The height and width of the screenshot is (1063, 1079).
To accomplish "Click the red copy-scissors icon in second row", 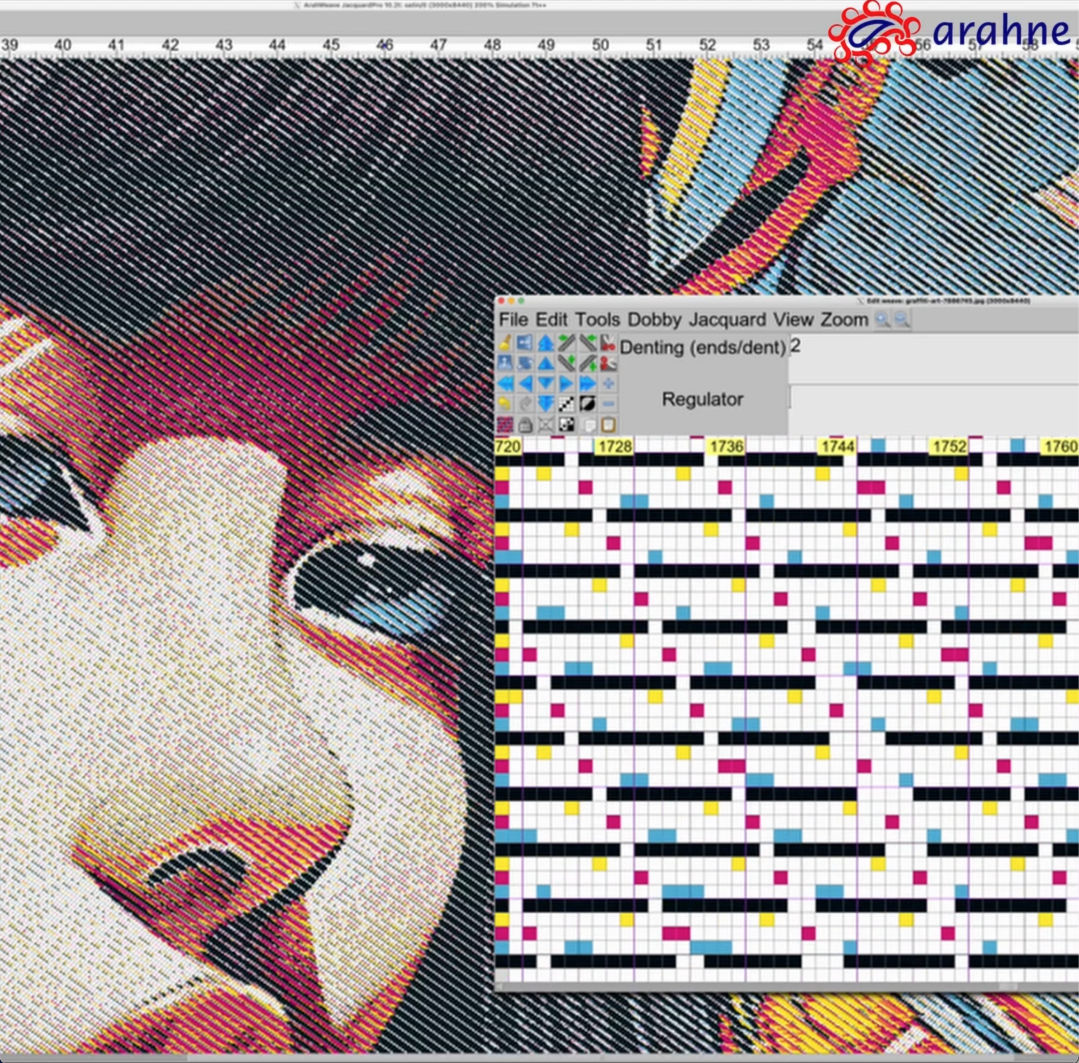I will pos(608,363).
